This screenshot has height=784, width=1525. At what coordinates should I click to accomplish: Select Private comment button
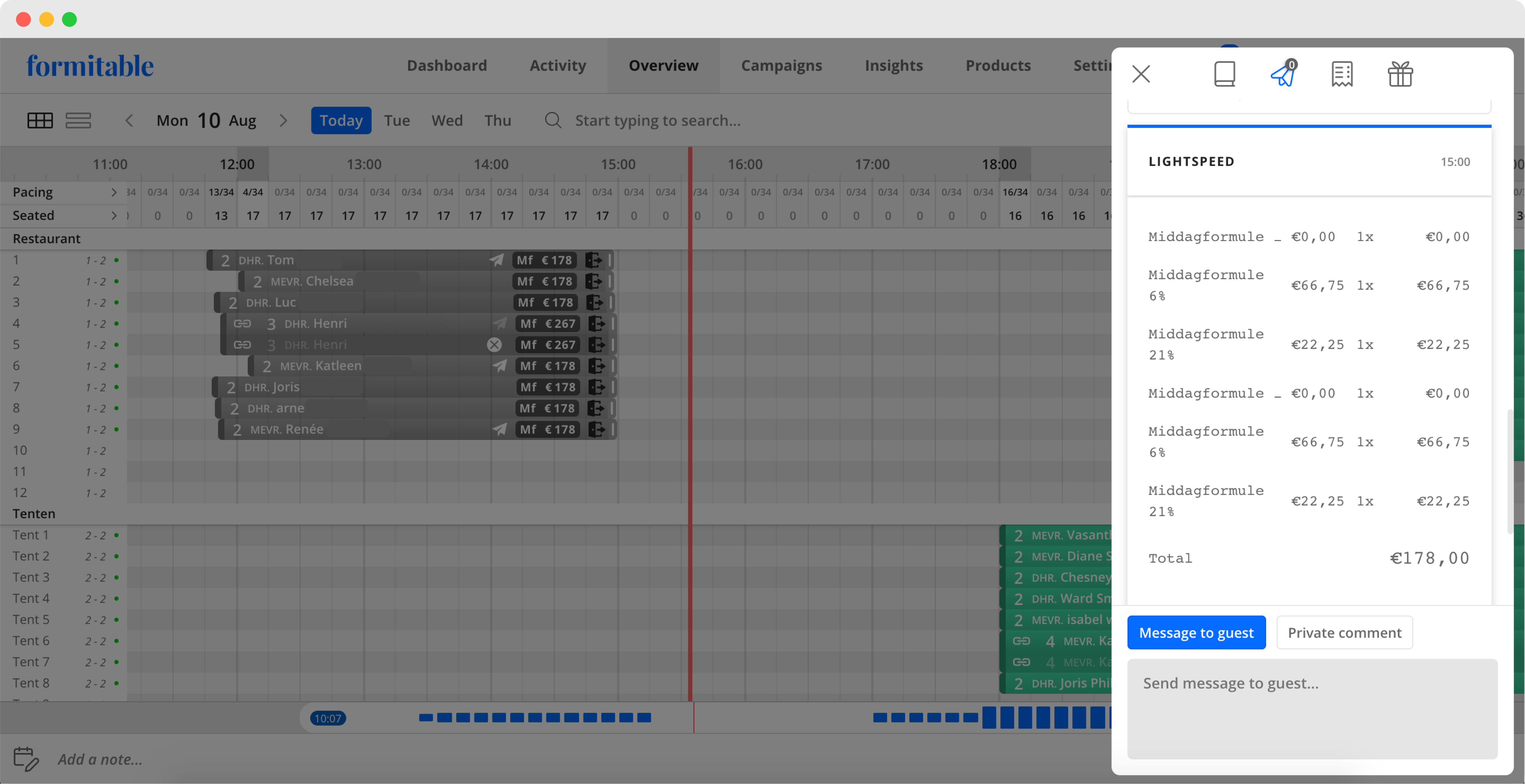click(1344, 632)
